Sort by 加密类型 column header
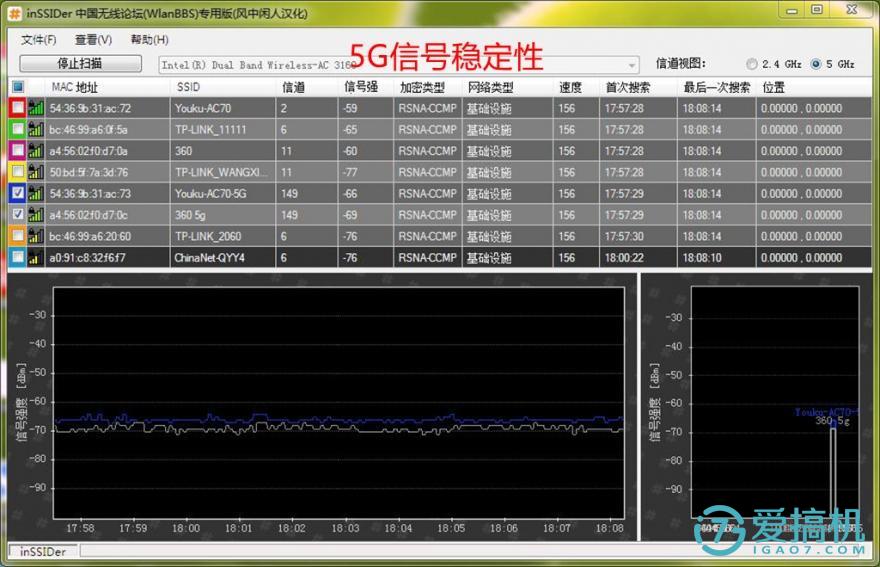The image size is (880, 567). coord(428,87)
